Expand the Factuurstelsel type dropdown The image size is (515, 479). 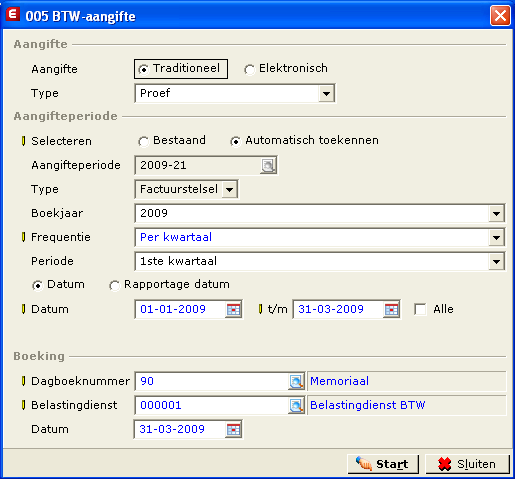[x=229, y=189]
